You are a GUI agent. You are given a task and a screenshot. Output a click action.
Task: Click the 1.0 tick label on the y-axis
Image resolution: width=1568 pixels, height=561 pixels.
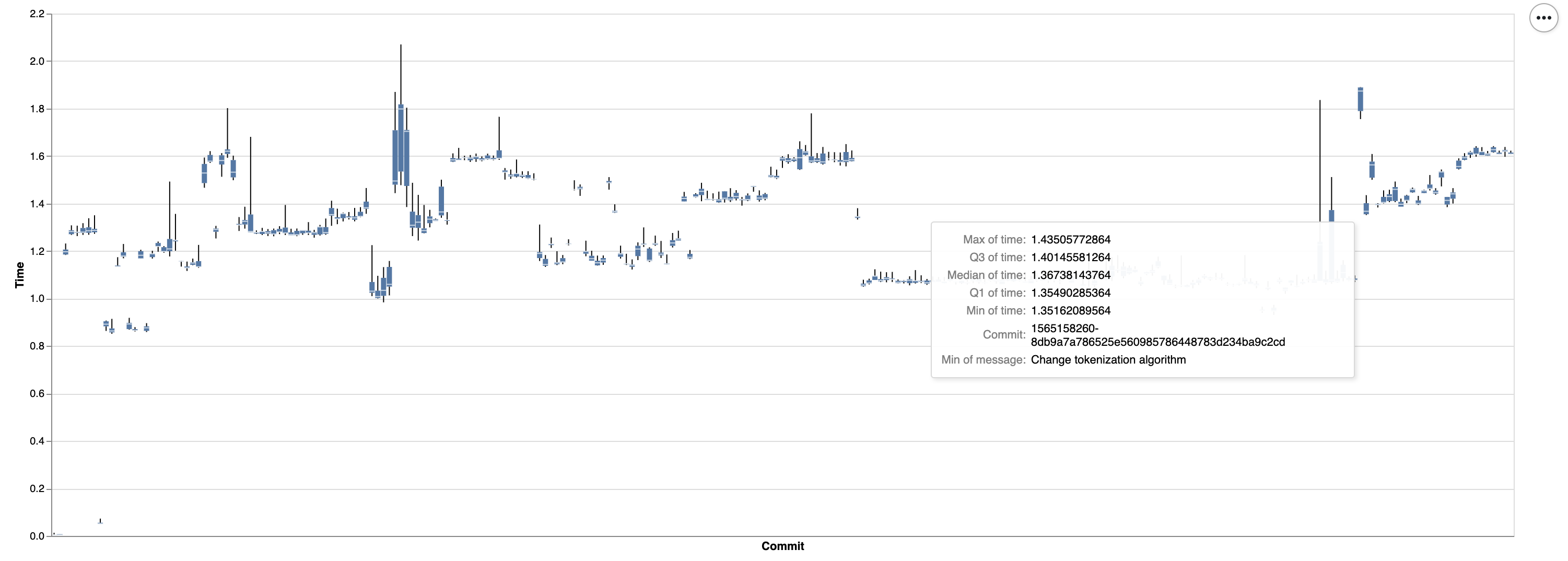37,299
